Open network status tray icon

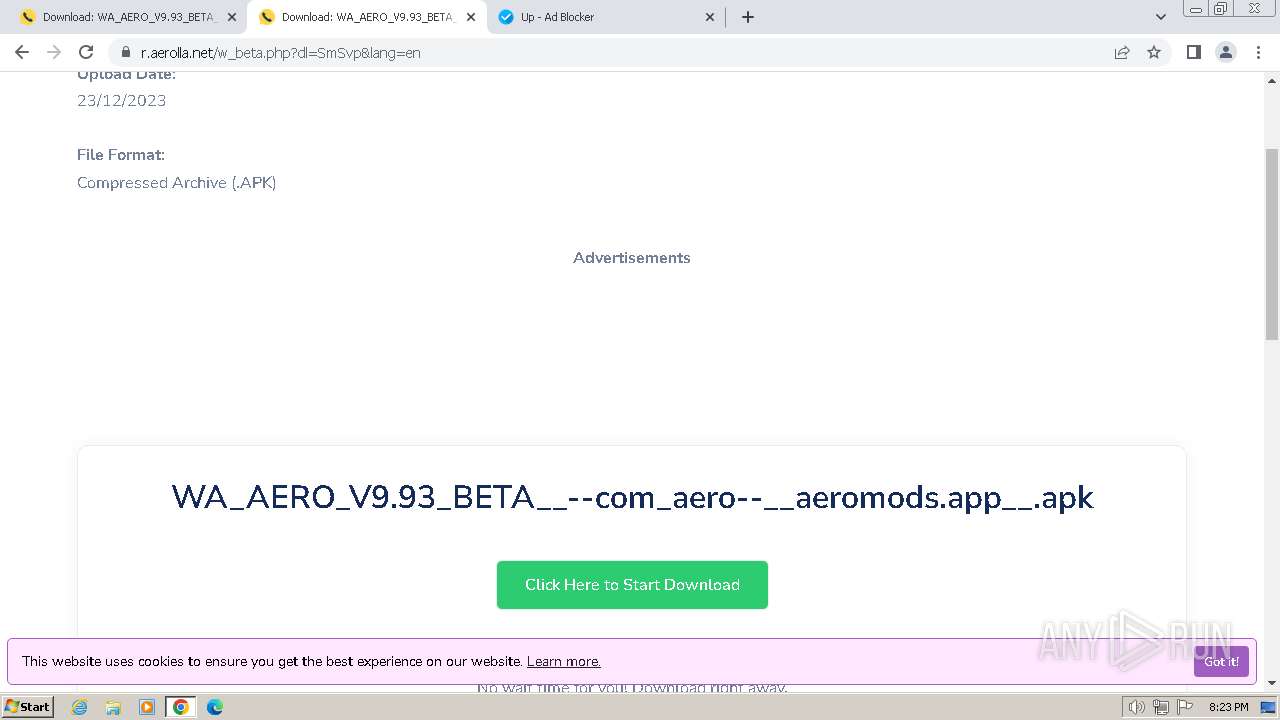1161,707
